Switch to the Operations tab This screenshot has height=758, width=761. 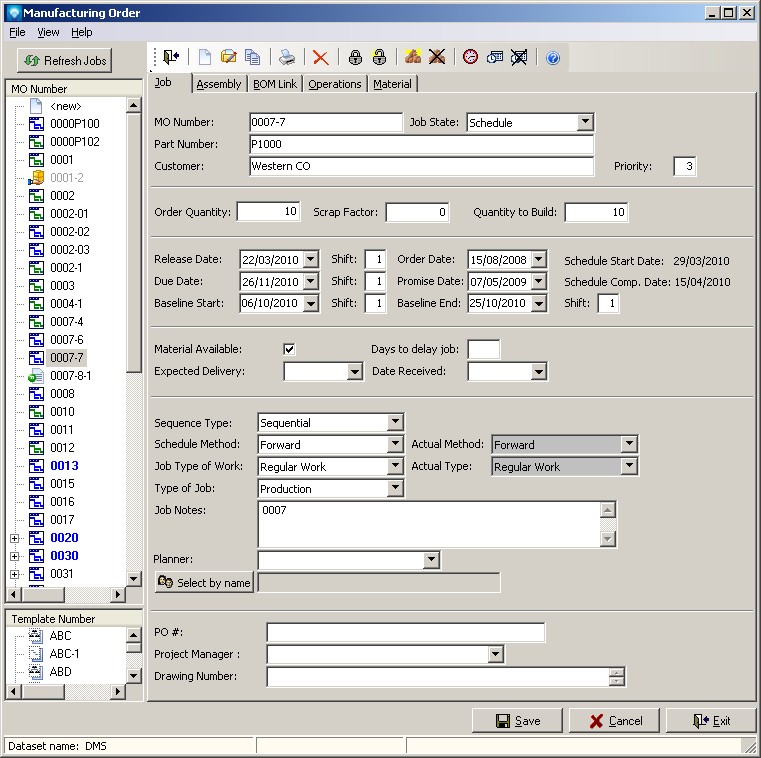click(x=334, y=84)
